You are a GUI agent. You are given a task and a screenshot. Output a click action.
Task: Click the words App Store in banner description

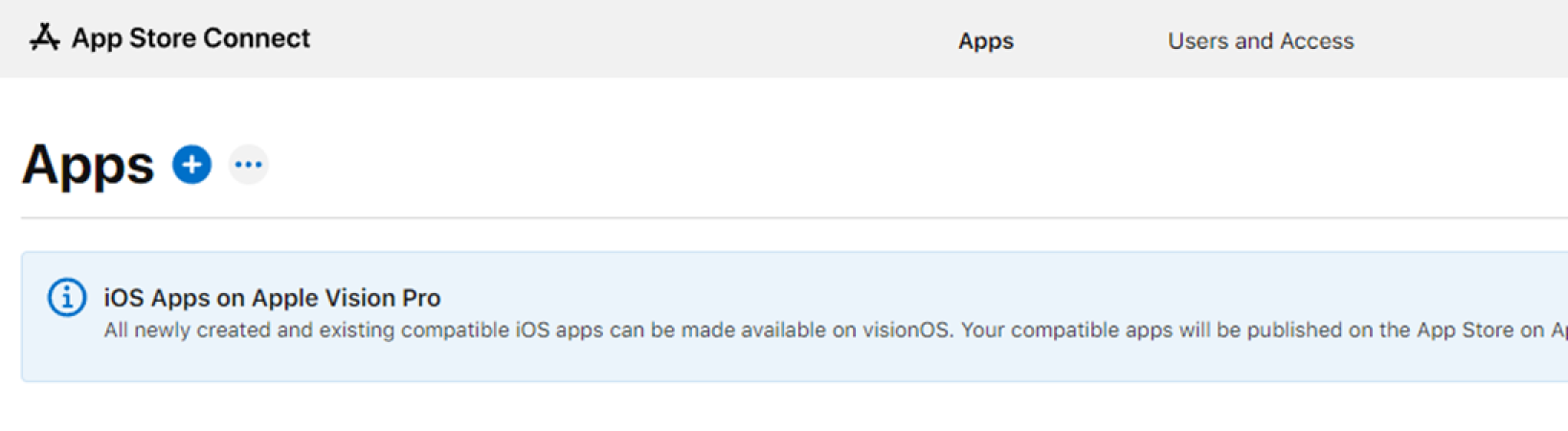tap(1465, 330)
